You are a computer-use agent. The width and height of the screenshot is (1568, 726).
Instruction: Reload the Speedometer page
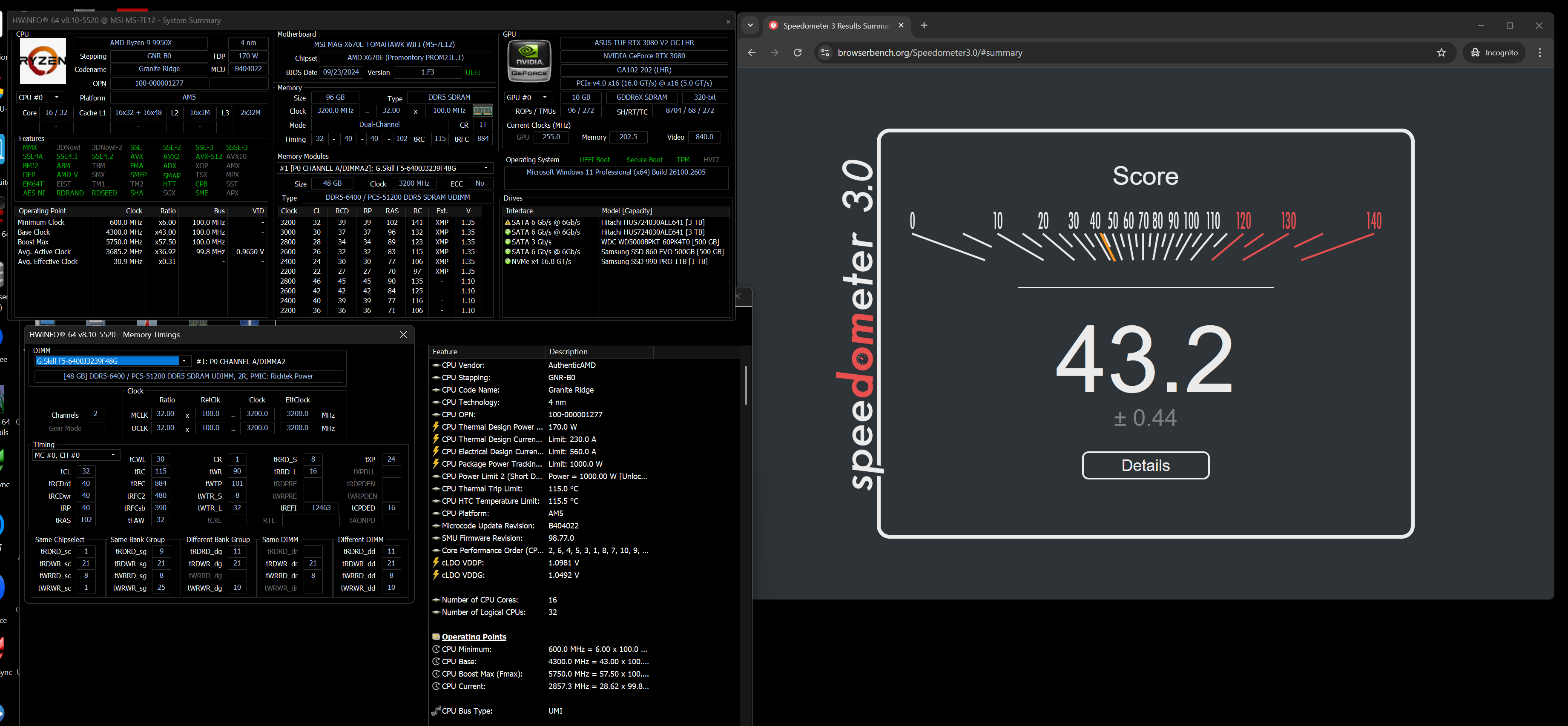[797, 52]
